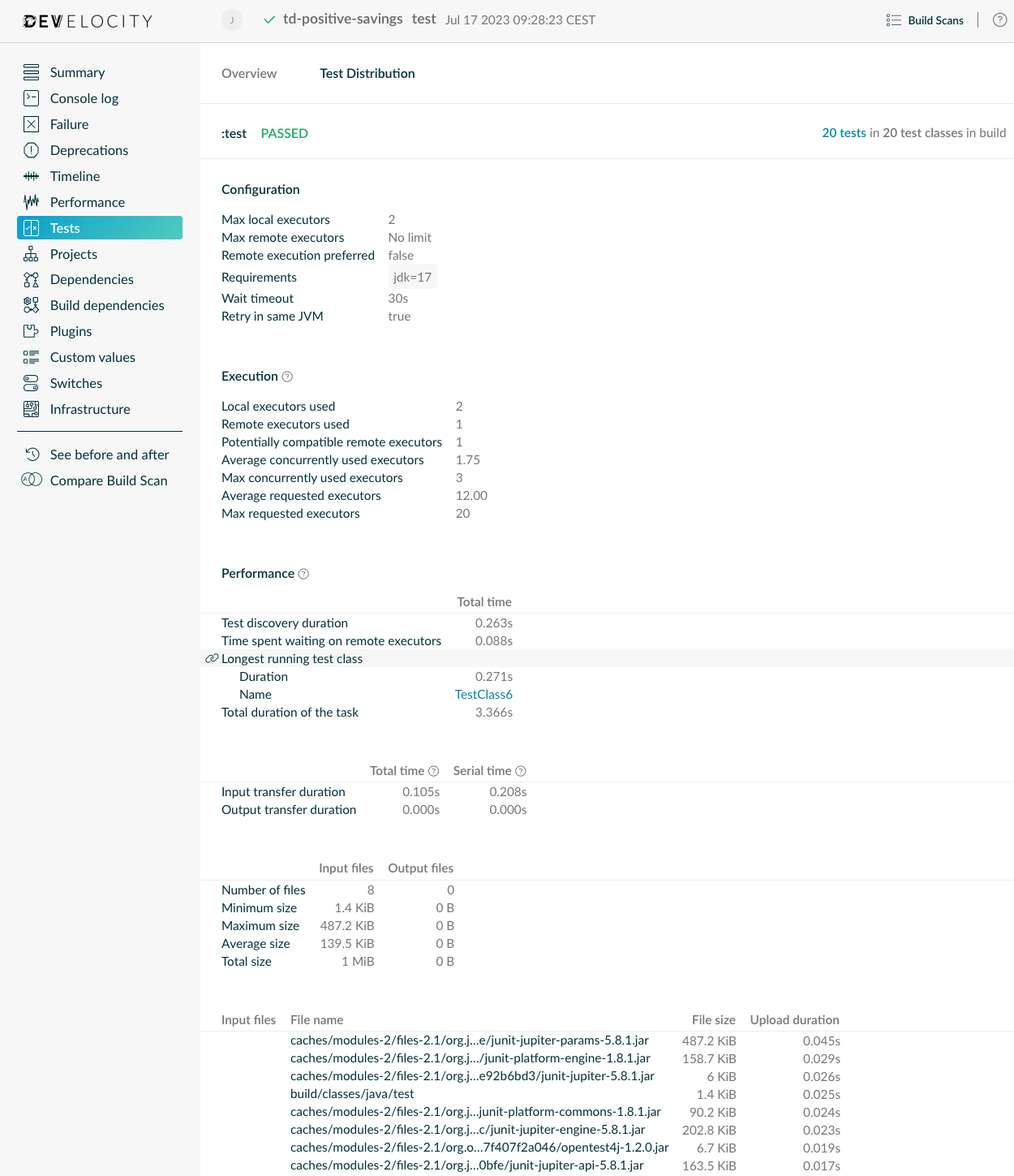
Task: Switch to the Overview tab
Action: [248, 73]
